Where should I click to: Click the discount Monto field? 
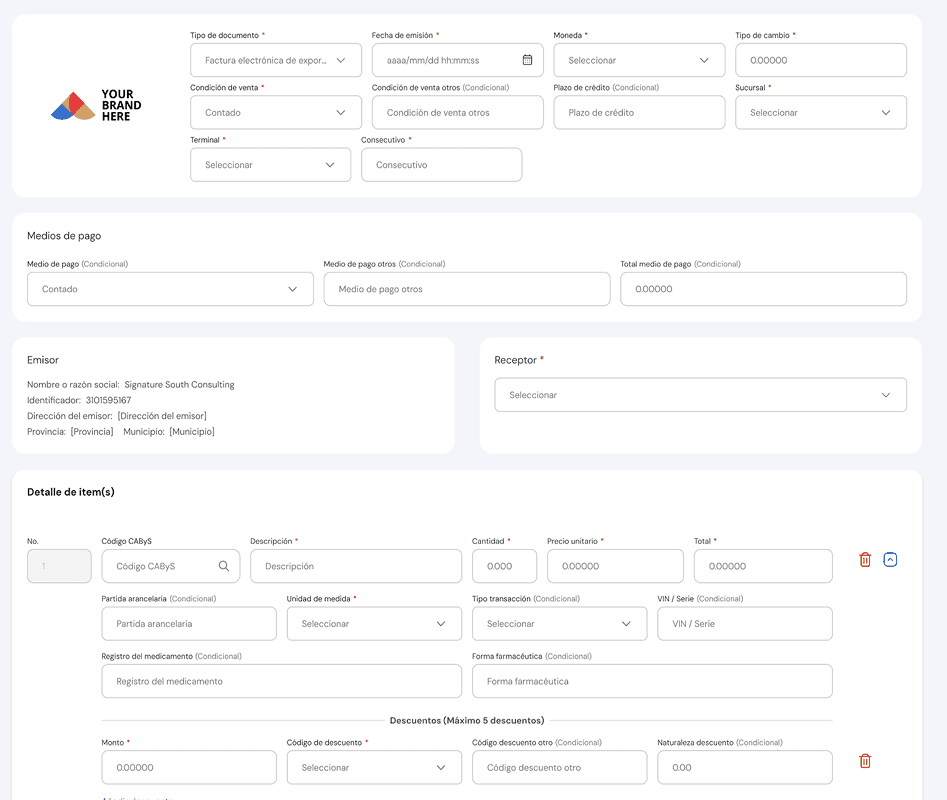189,767
